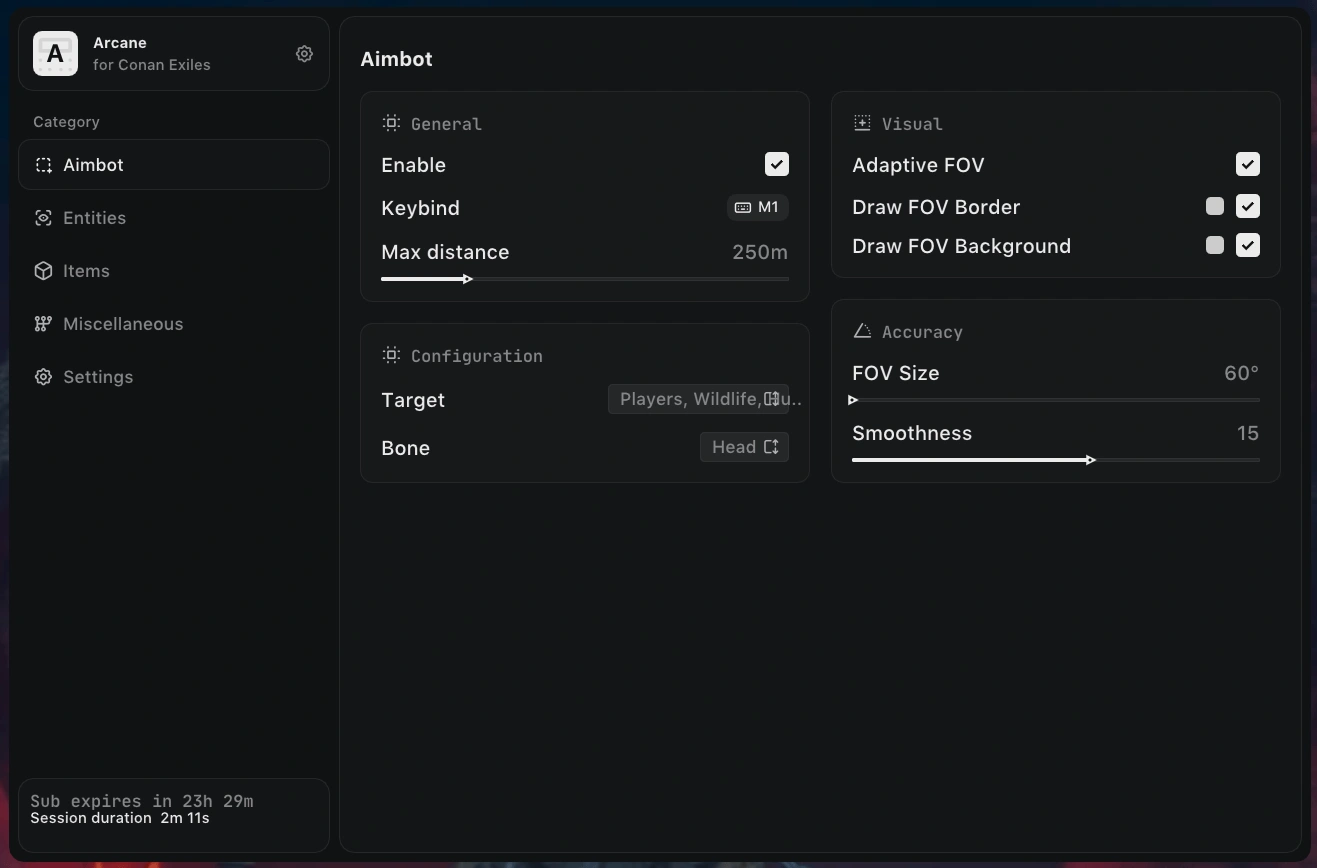Click the Accuracy triangle icon
This screenshot has height=868, width=1317.
[862, 331]
